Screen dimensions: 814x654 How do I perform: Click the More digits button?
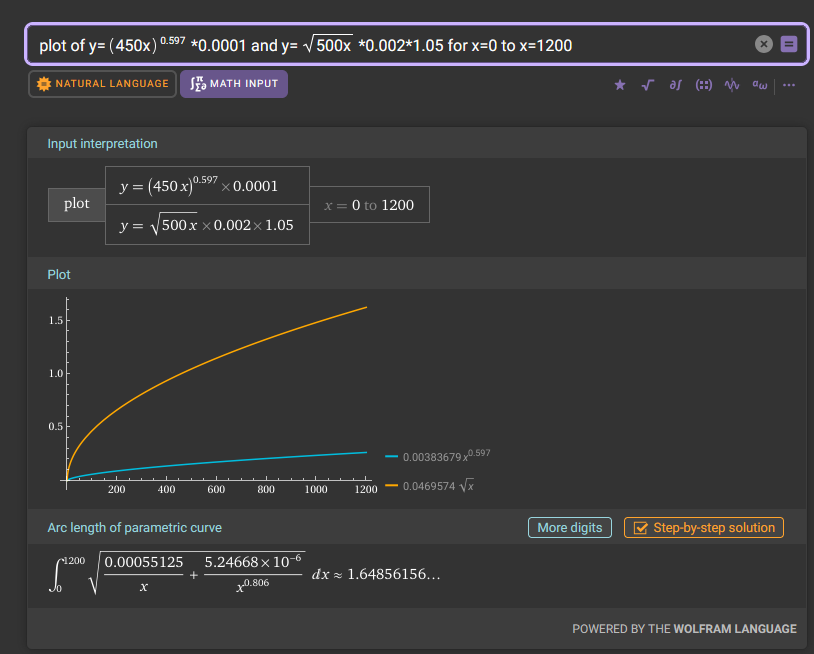click(569, 527)
